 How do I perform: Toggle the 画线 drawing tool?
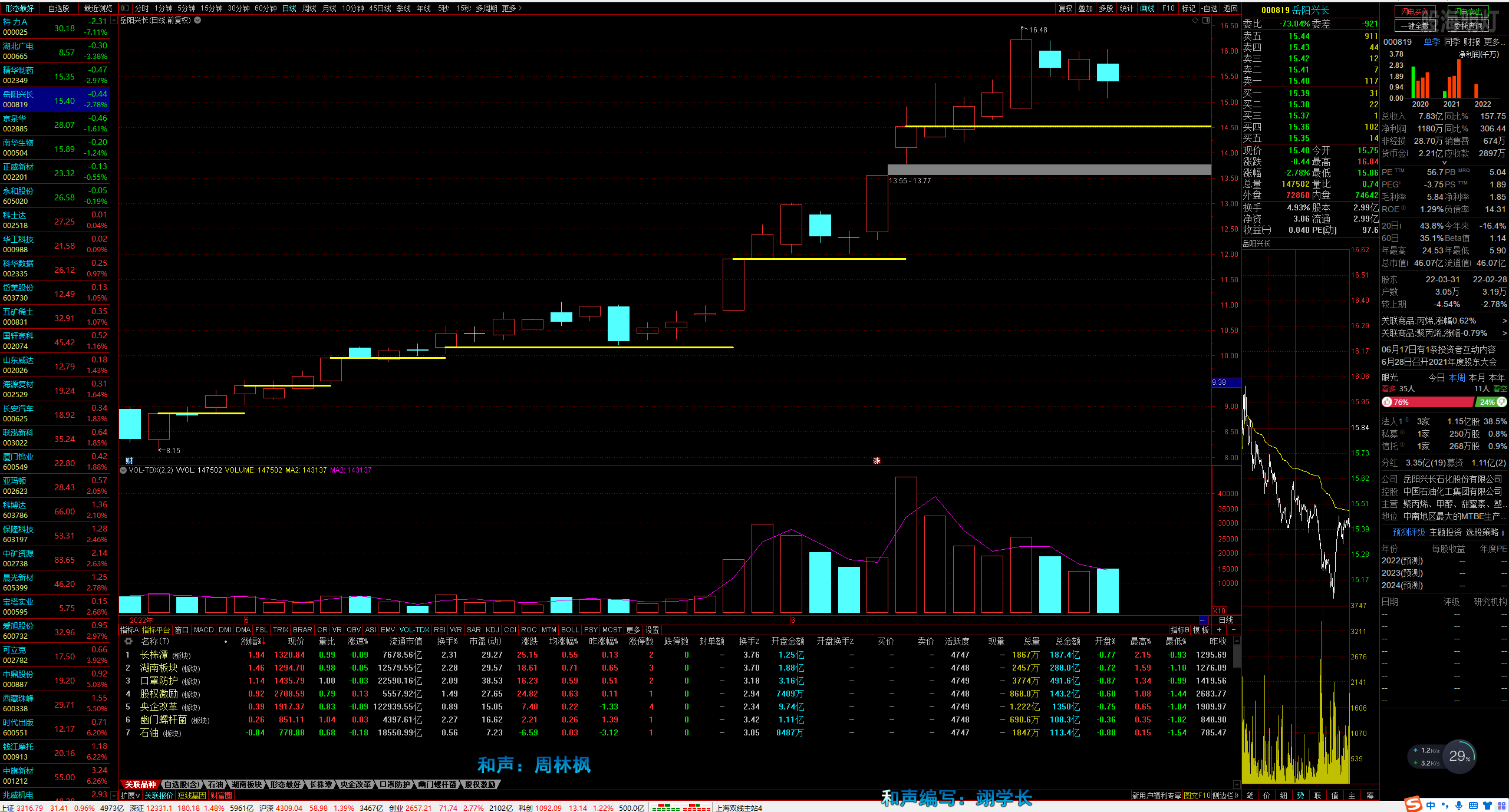click(1147, 8)
